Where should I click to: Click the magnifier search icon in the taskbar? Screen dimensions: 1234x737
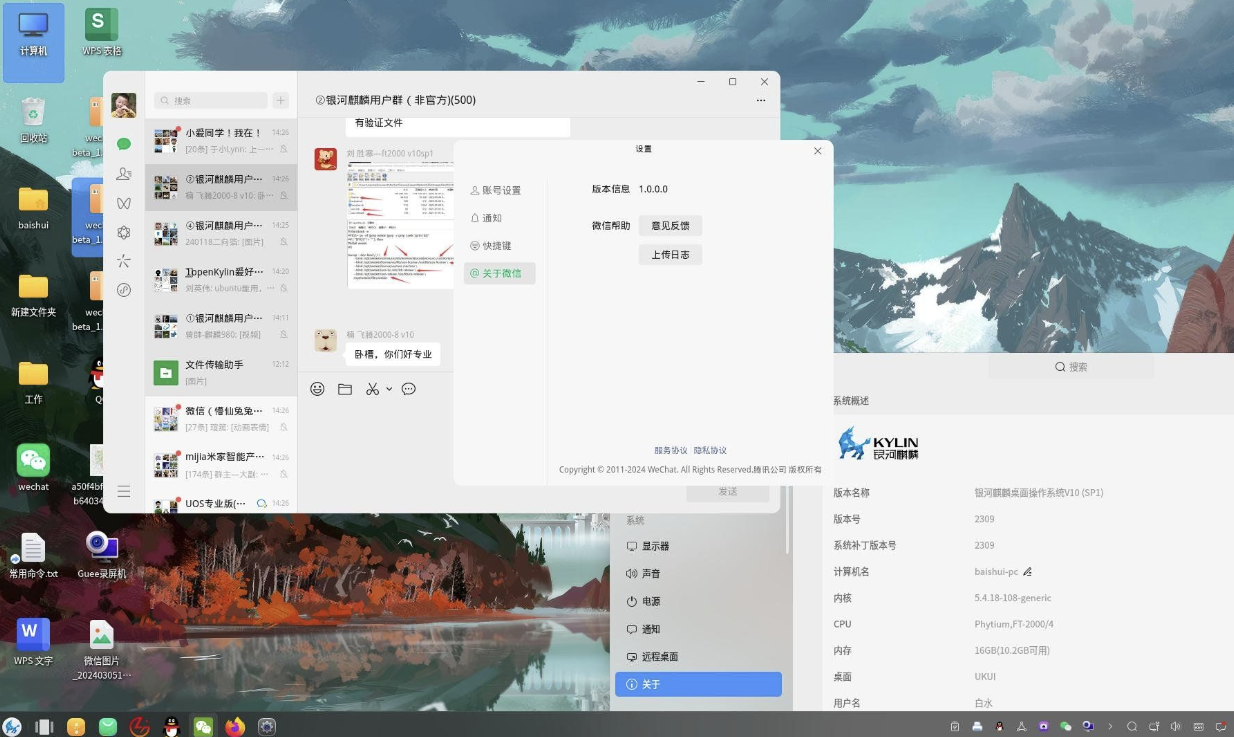1133,726
